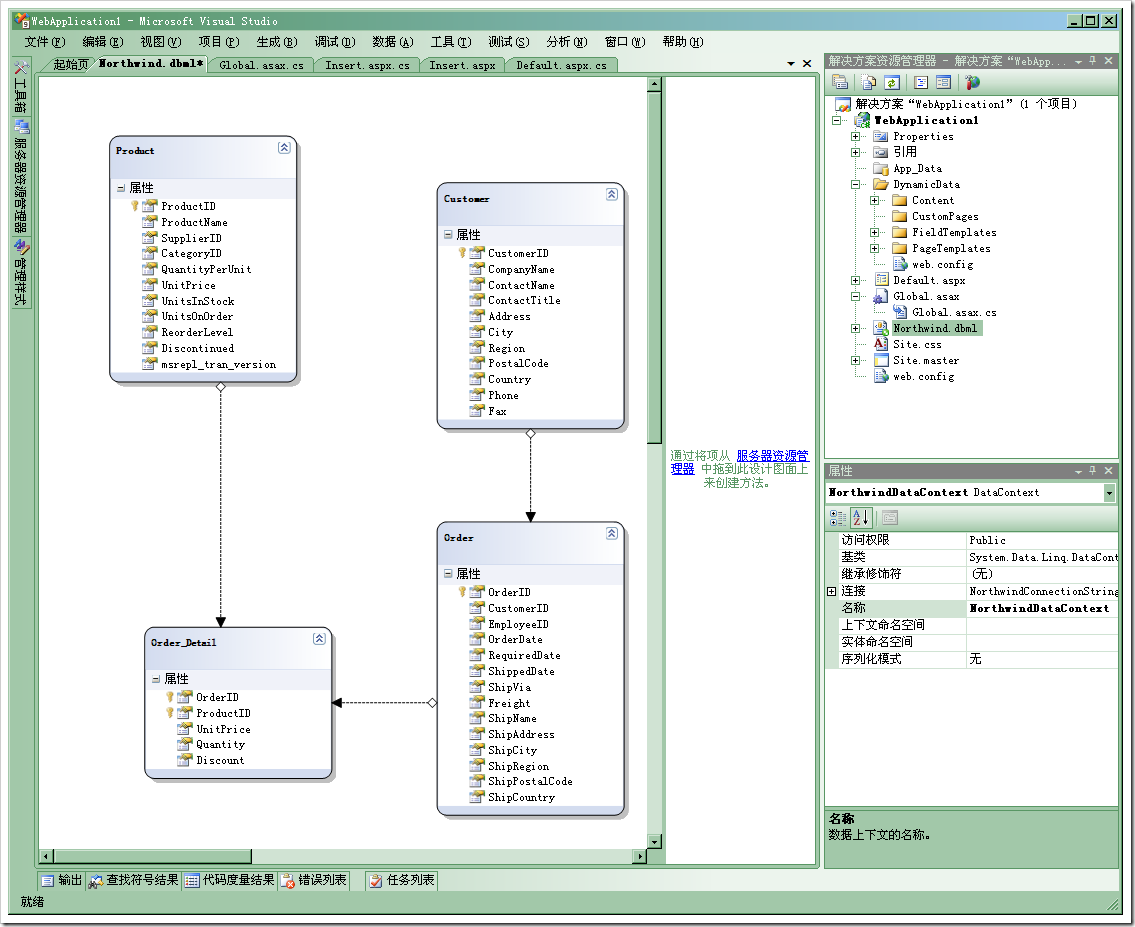Switch to Global.asax.cs tab
Image resolution: width=1135 pixels, height=927 pixels.
point(261,65)
